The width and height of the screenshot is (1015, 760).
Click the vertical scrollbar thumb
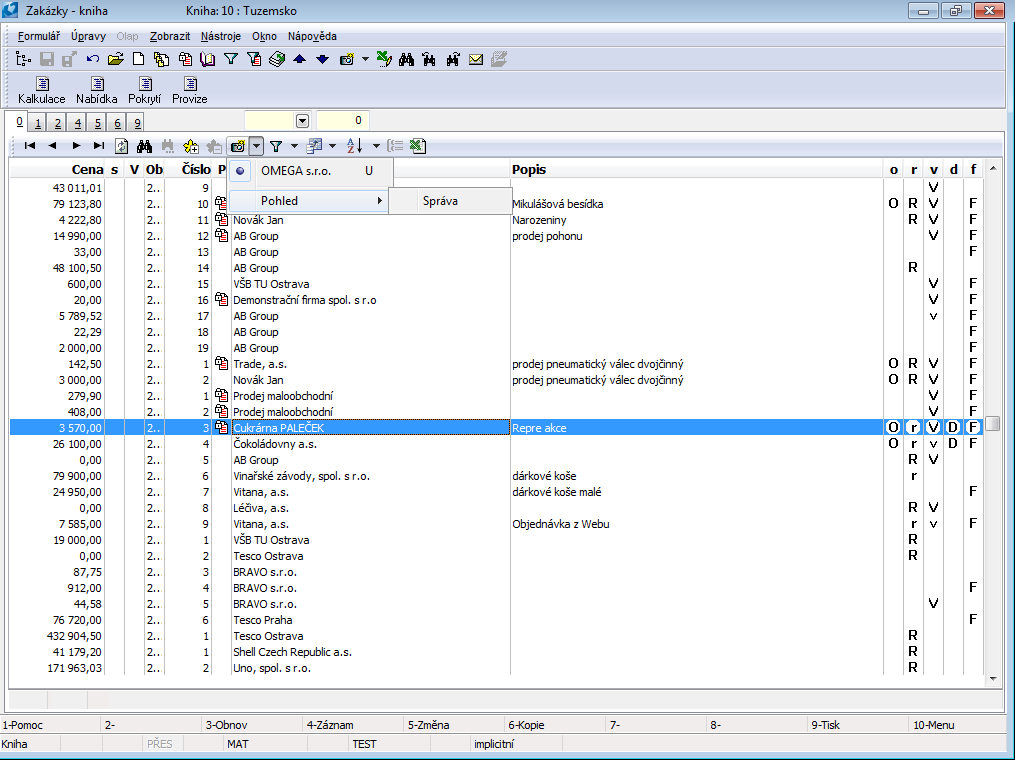click(x=992, y=424)
